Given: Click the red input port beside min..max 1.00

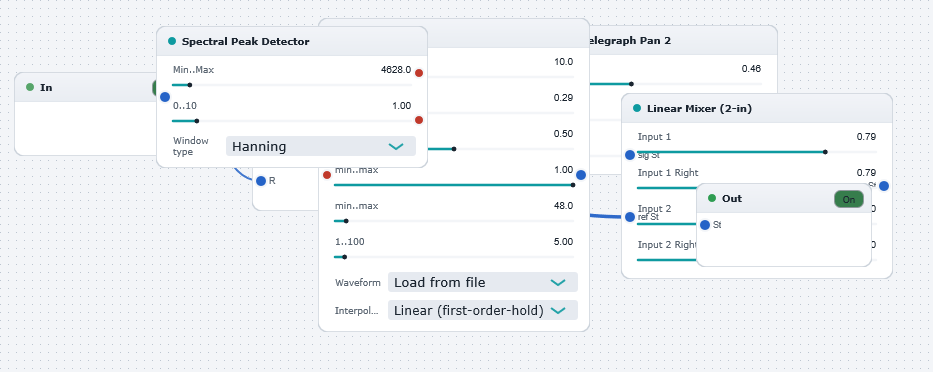Looking at the screenshot, I should tap(327, 175).
